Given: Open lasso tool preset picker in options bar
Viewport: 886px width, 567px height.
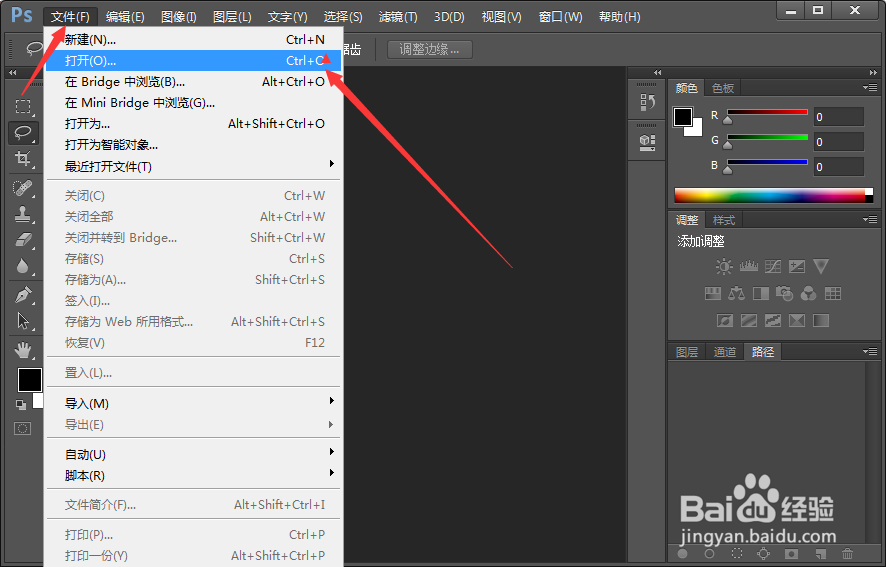Looking at the screenshot, I should 34,49.
